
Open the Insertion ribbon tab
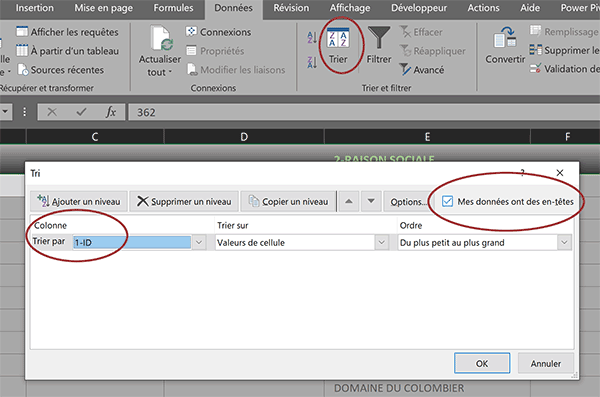[34, 8]
